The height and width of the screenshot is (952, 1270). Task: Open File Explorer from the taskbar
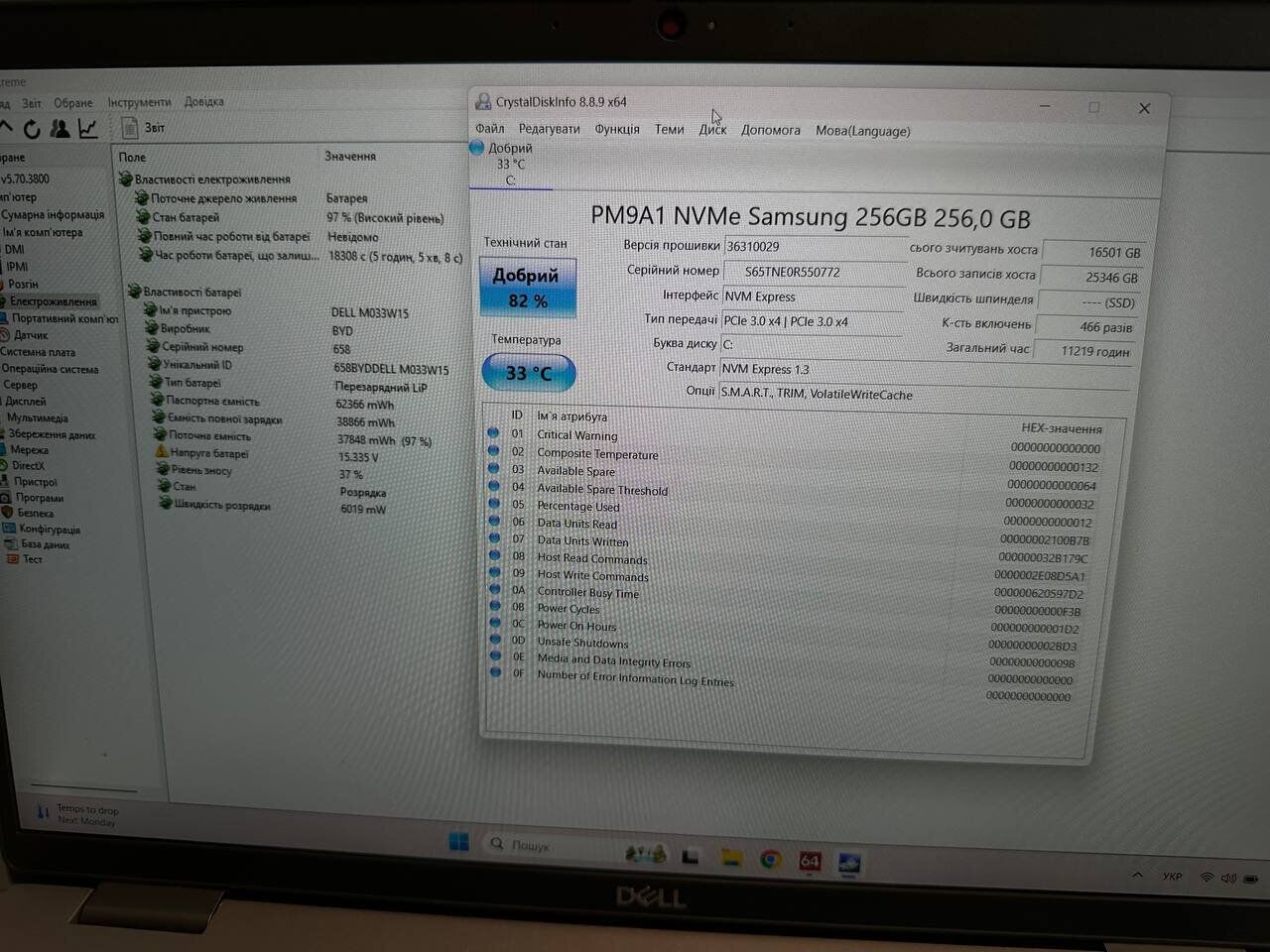[730, 858]
